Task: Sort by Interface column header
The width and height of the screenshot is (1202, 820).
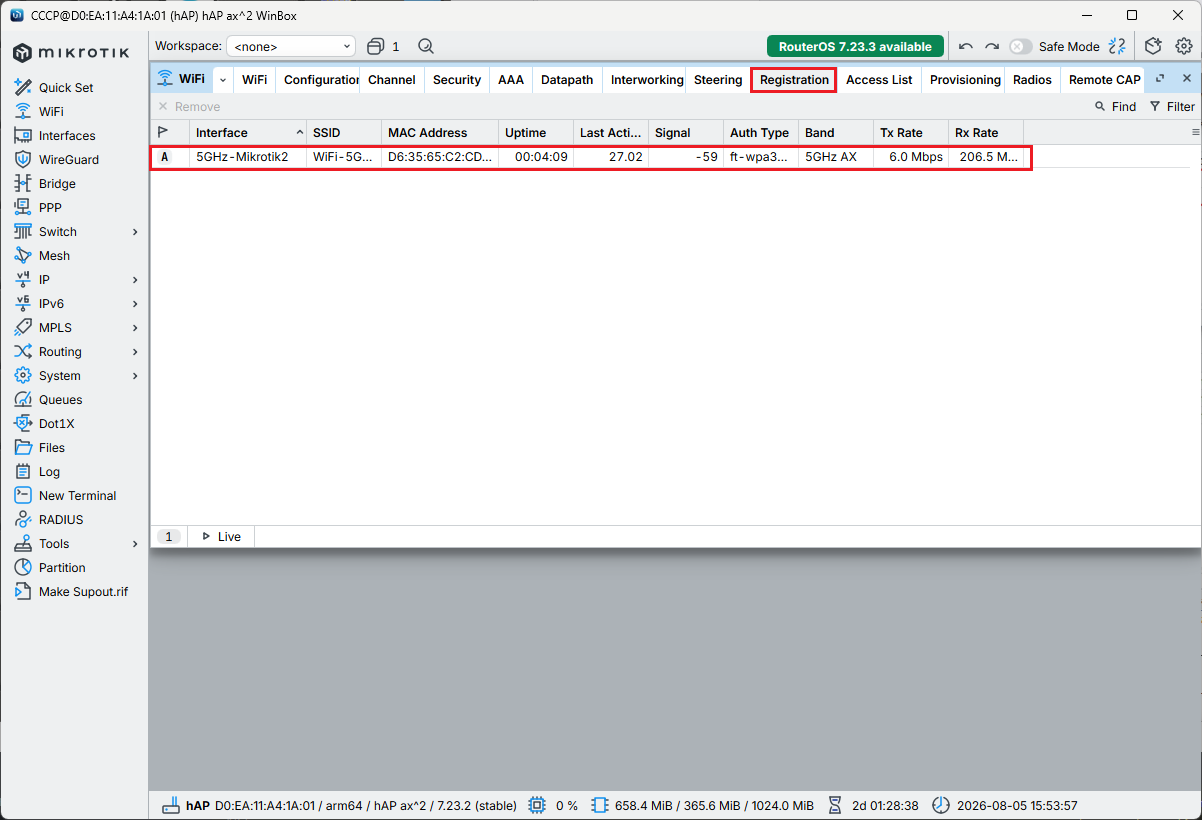Action: (x=248, y=133)
